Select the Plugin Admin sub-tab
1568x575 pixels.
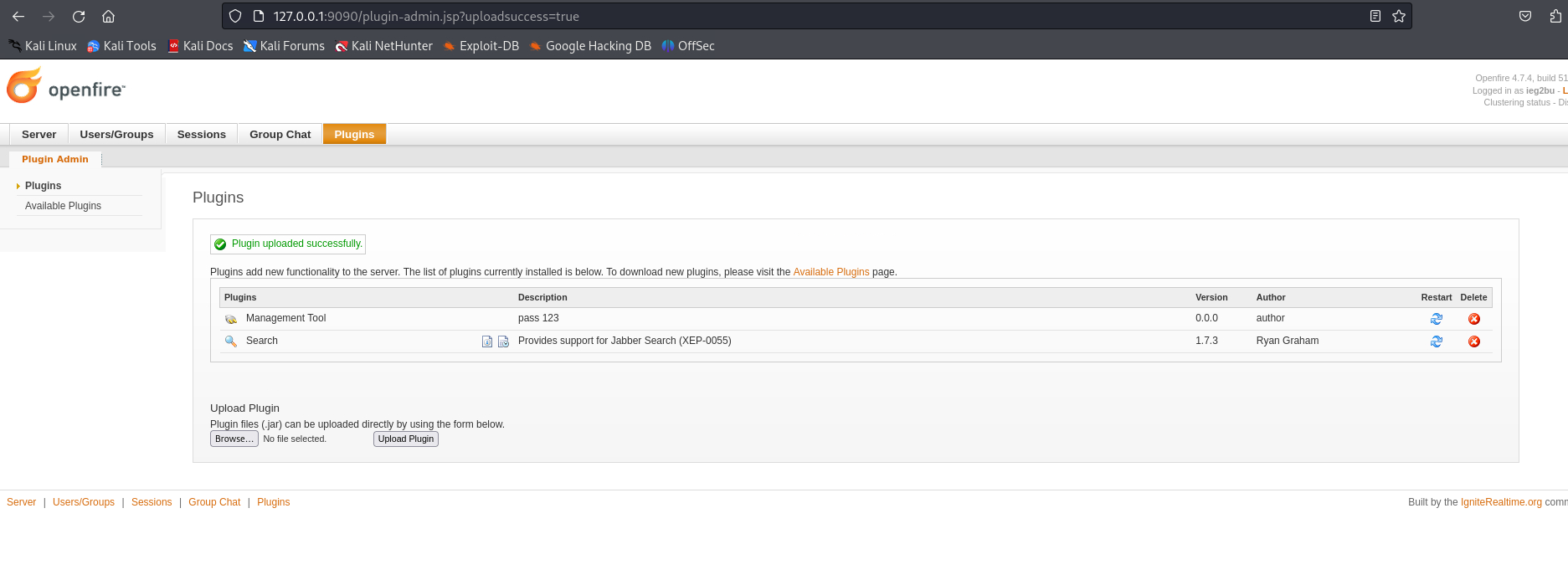click(x=55, y=159)
